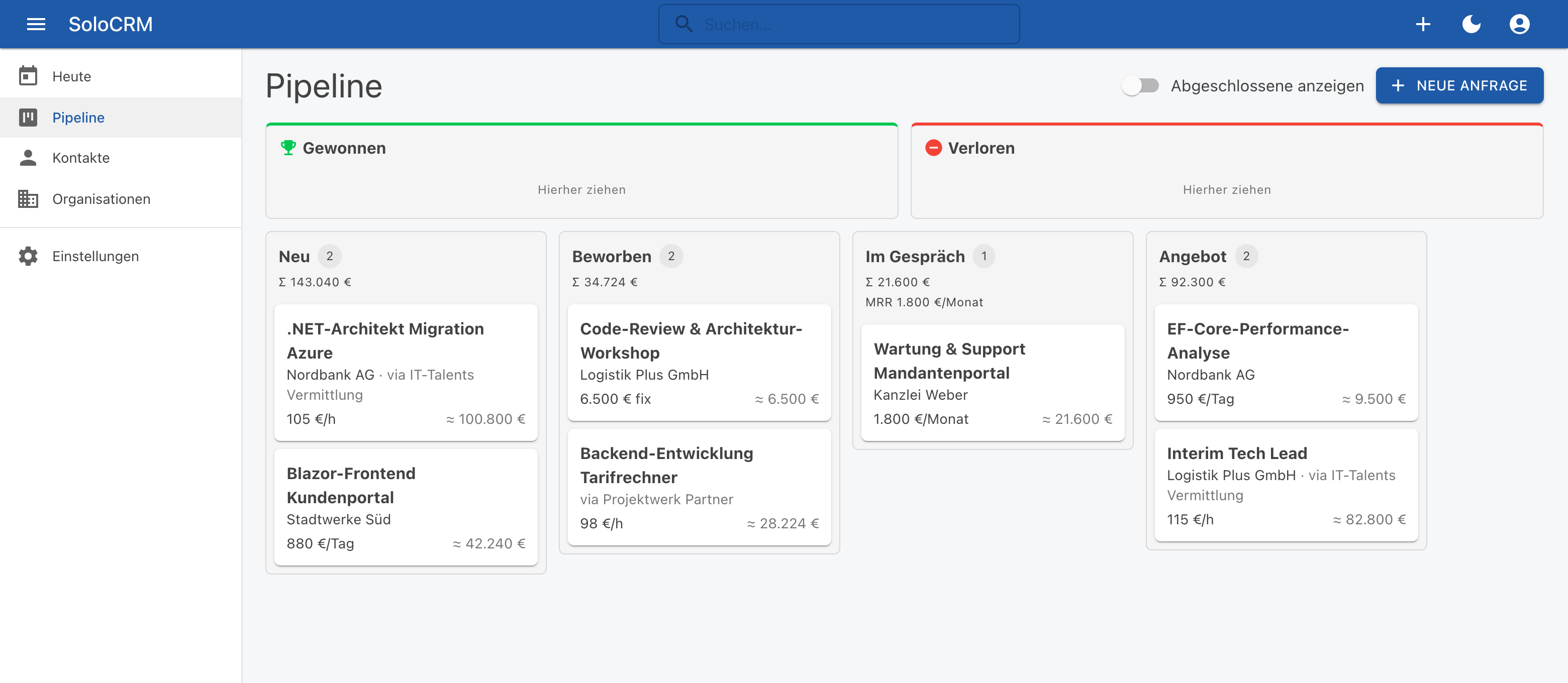Click the 'Σ 92.300 €' total

point(1192,282)
